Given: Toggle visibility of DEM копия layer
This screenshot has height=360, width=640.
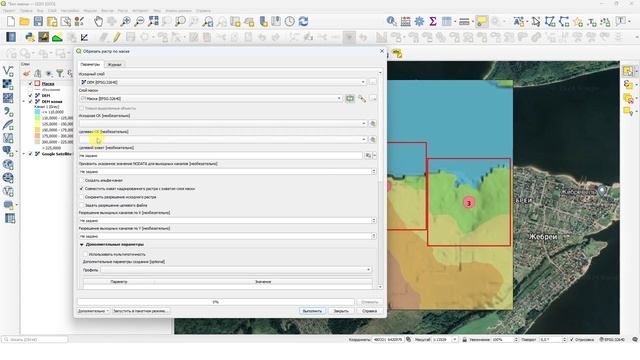Looking at the screenshot, I should point(30,101).
